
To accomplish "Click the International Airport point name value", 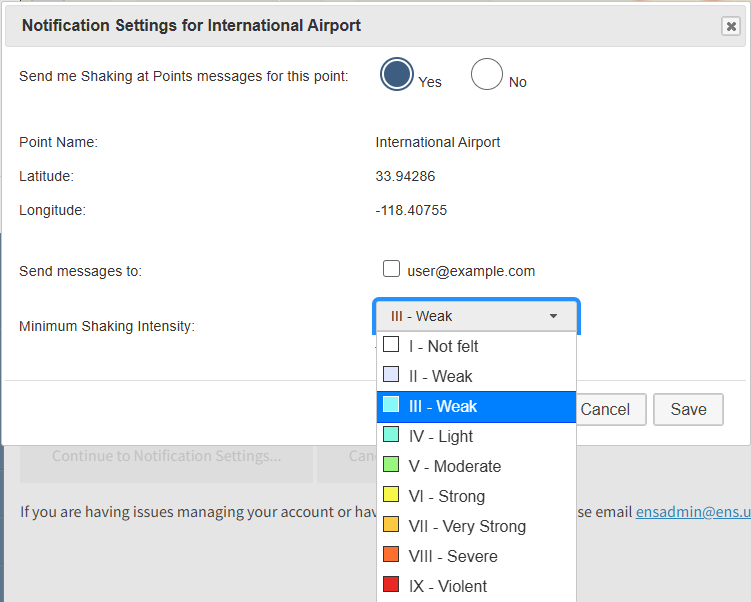I will [x=438, y=142].
